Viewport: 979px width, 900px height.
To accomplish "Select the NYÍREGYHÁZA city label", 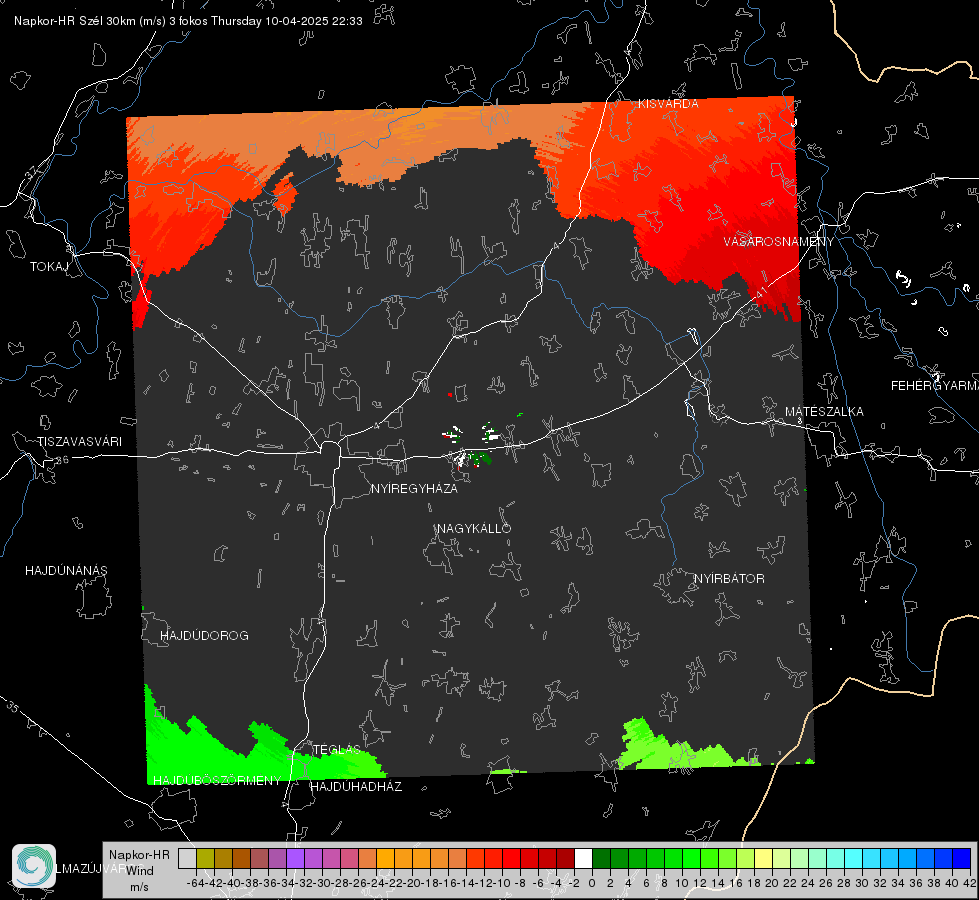I will [x=414, y=488].
